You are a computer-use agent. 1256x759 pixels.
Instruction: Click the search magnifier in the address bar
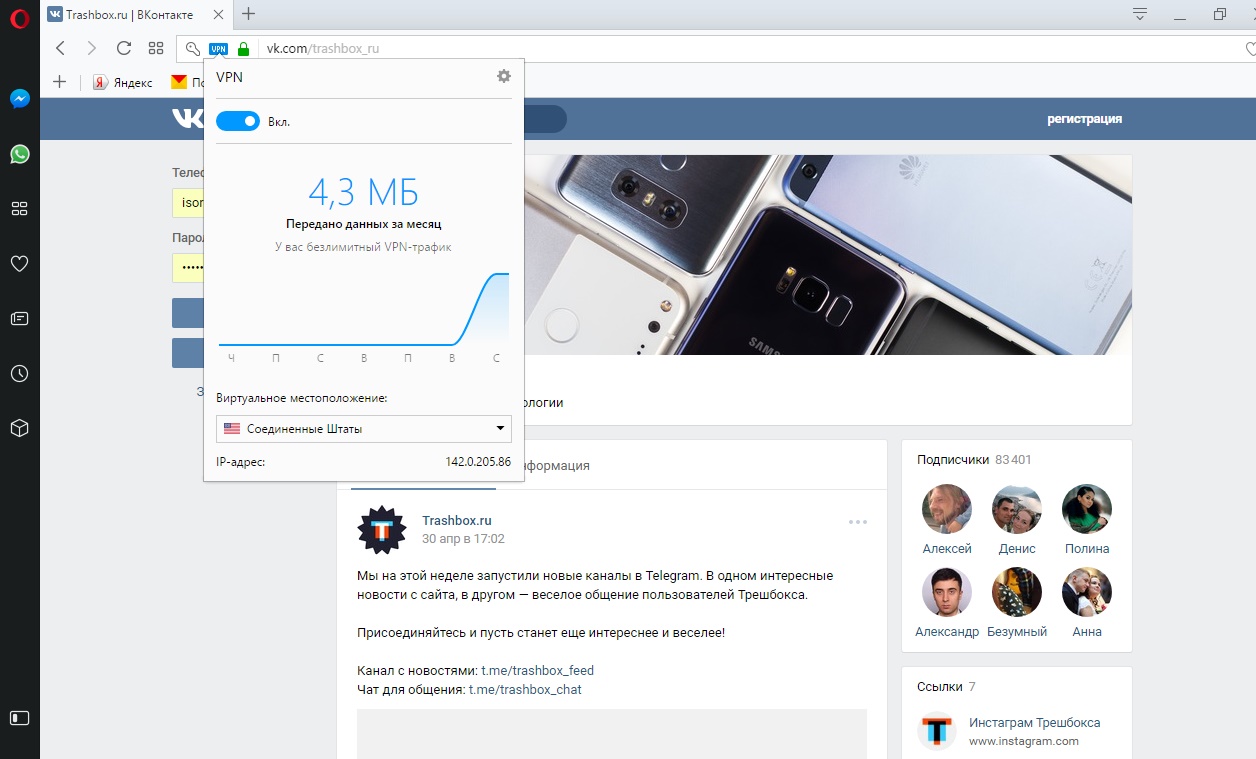coord(193,48)
